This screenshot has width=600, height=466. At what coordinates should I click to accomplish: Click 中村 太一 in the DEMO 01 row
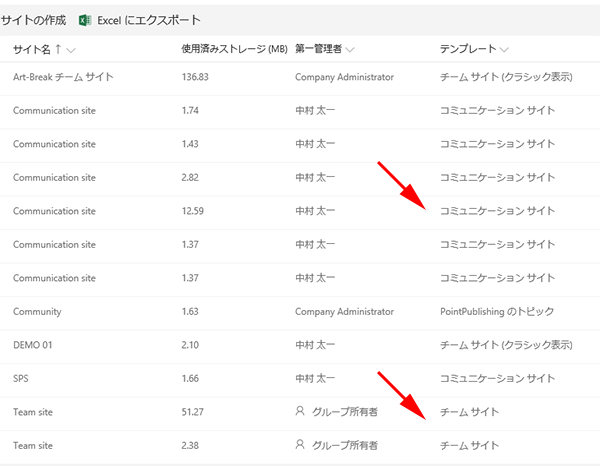point(315,345)
